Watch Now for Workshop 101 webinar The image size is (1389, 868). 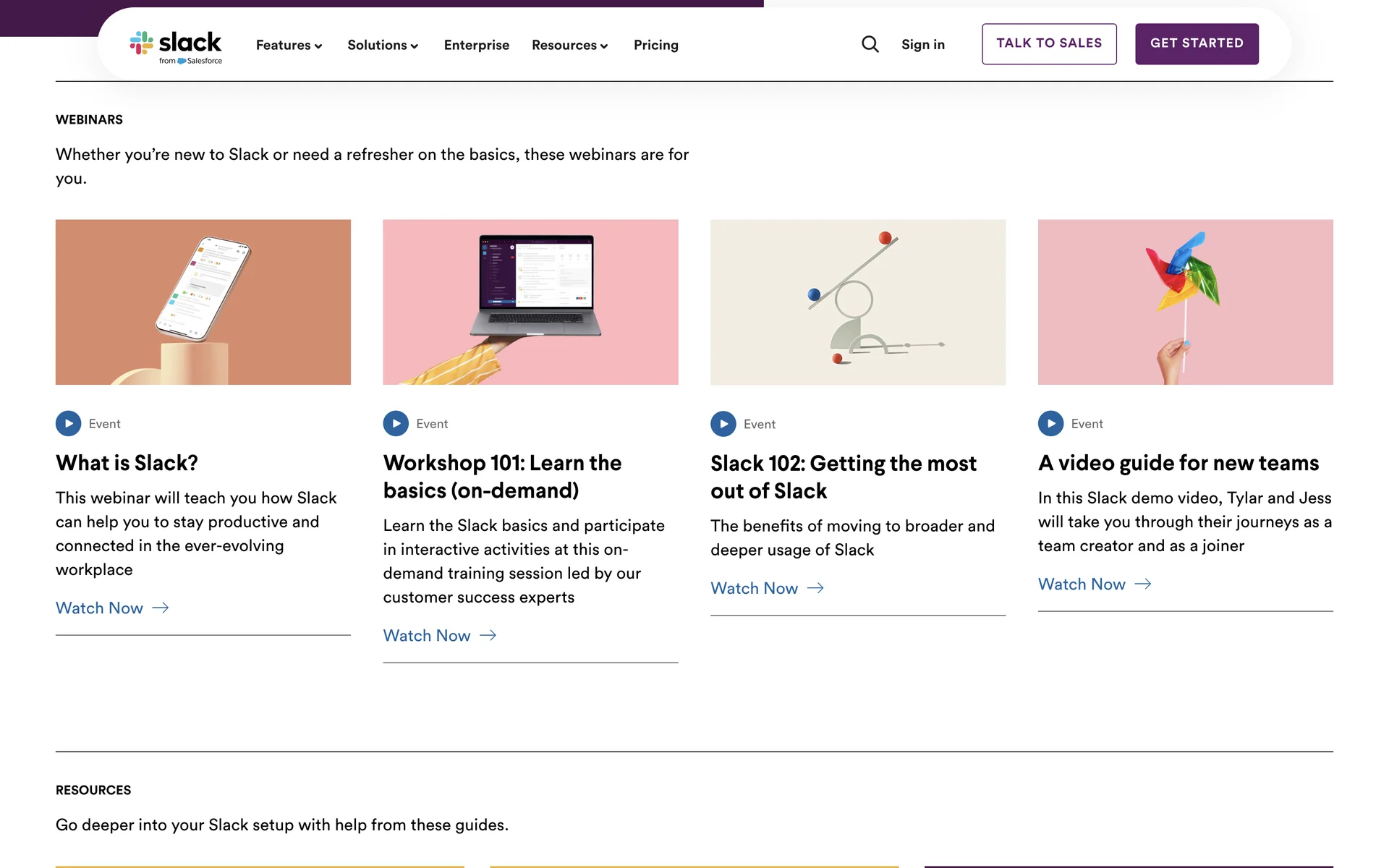click(427, 636)
